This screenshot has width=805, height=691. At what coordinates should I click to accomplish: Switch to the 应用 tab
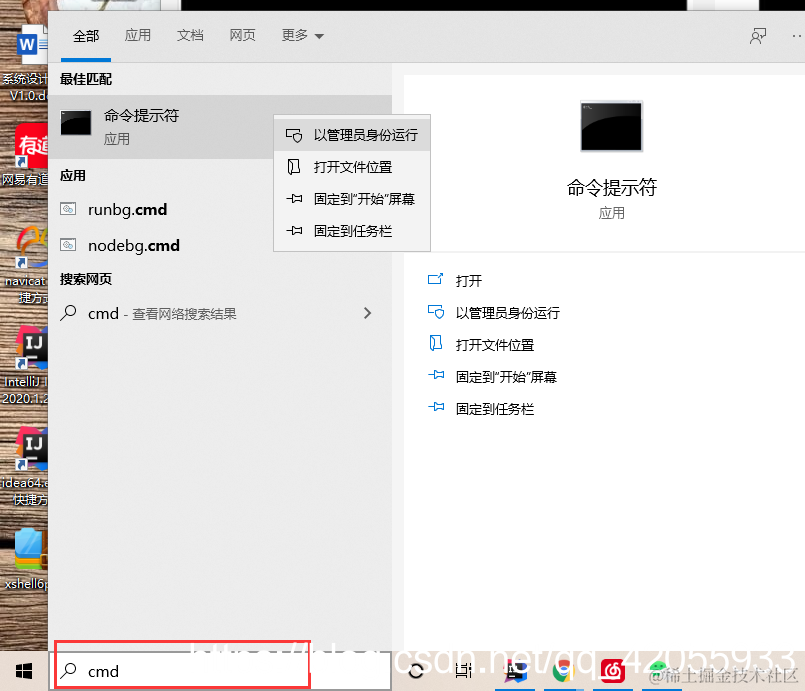pyautogui.click(x=138, y=34)
